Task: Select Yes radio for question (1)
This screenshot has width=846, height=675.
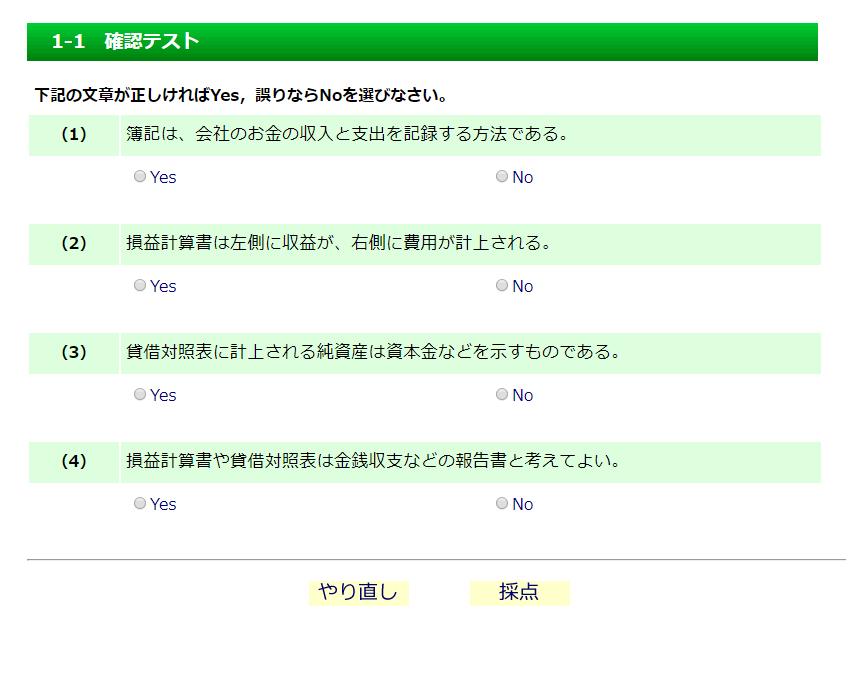Action: click(x=140, y=176)
